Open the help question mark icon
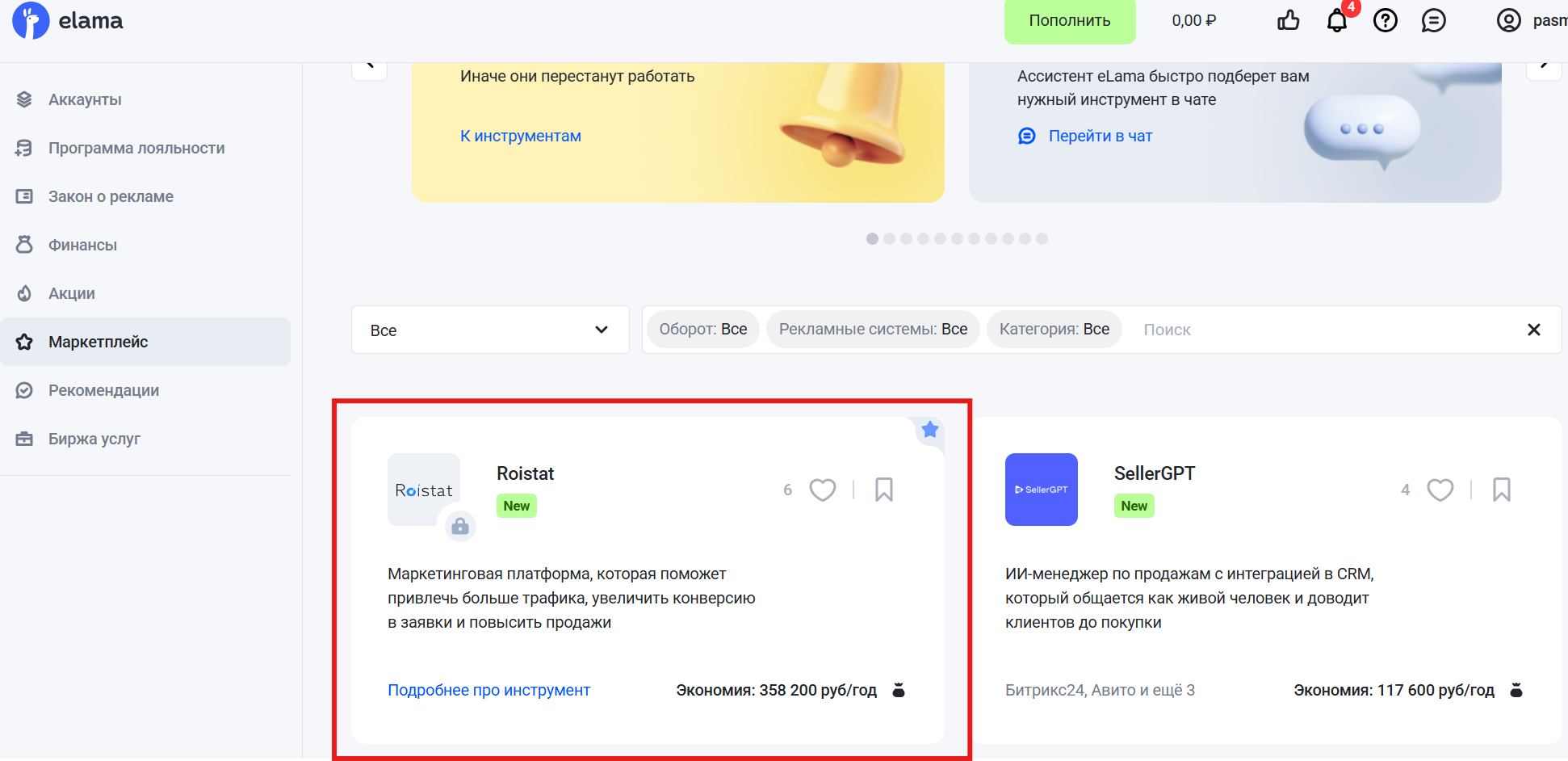Viewport: 1568px width, 761px height. tap(1386, 22)
